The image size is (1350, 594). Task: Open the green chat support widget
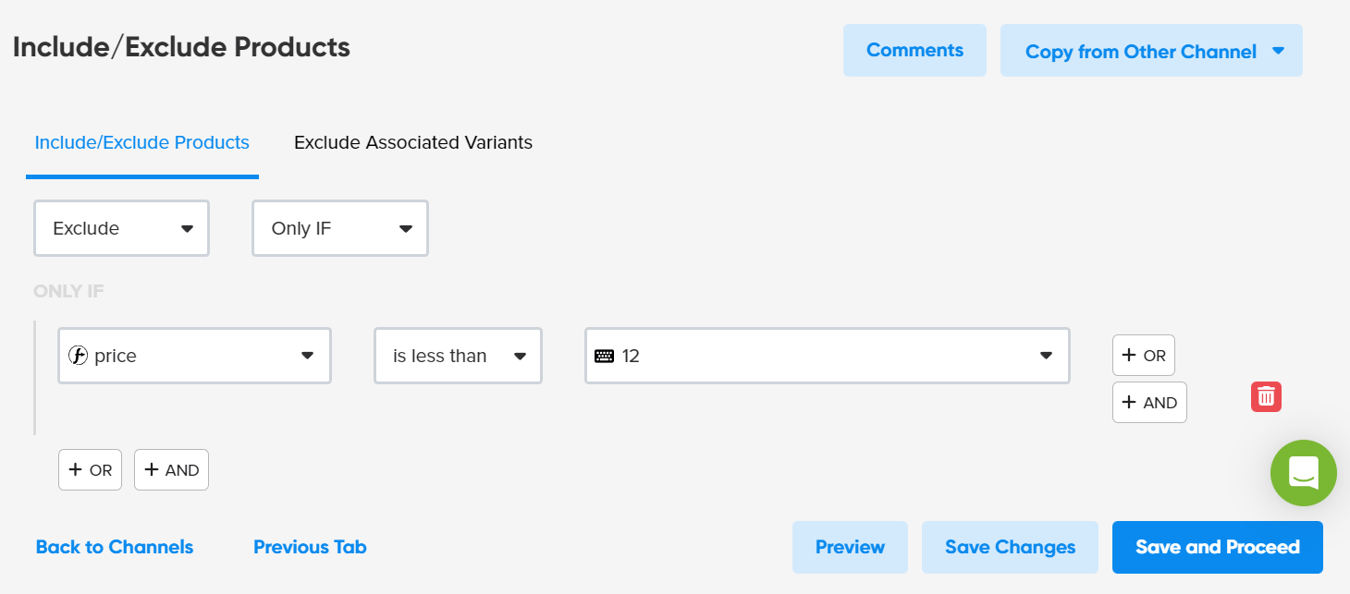[1303, 473]
